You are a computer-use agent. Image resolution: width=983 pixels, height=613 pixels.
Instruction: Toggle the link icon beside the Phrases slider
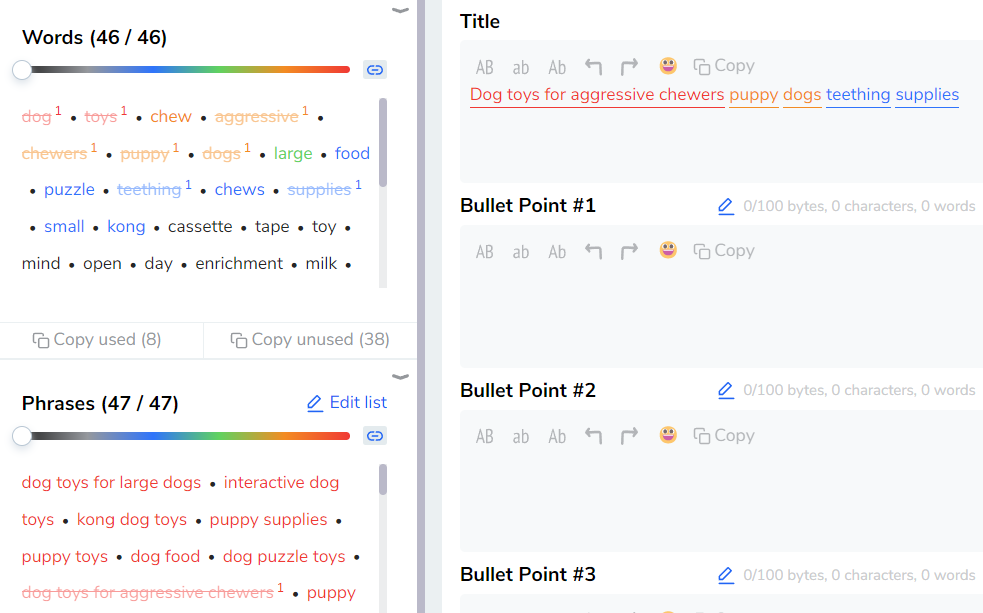(x=375, y=436)
